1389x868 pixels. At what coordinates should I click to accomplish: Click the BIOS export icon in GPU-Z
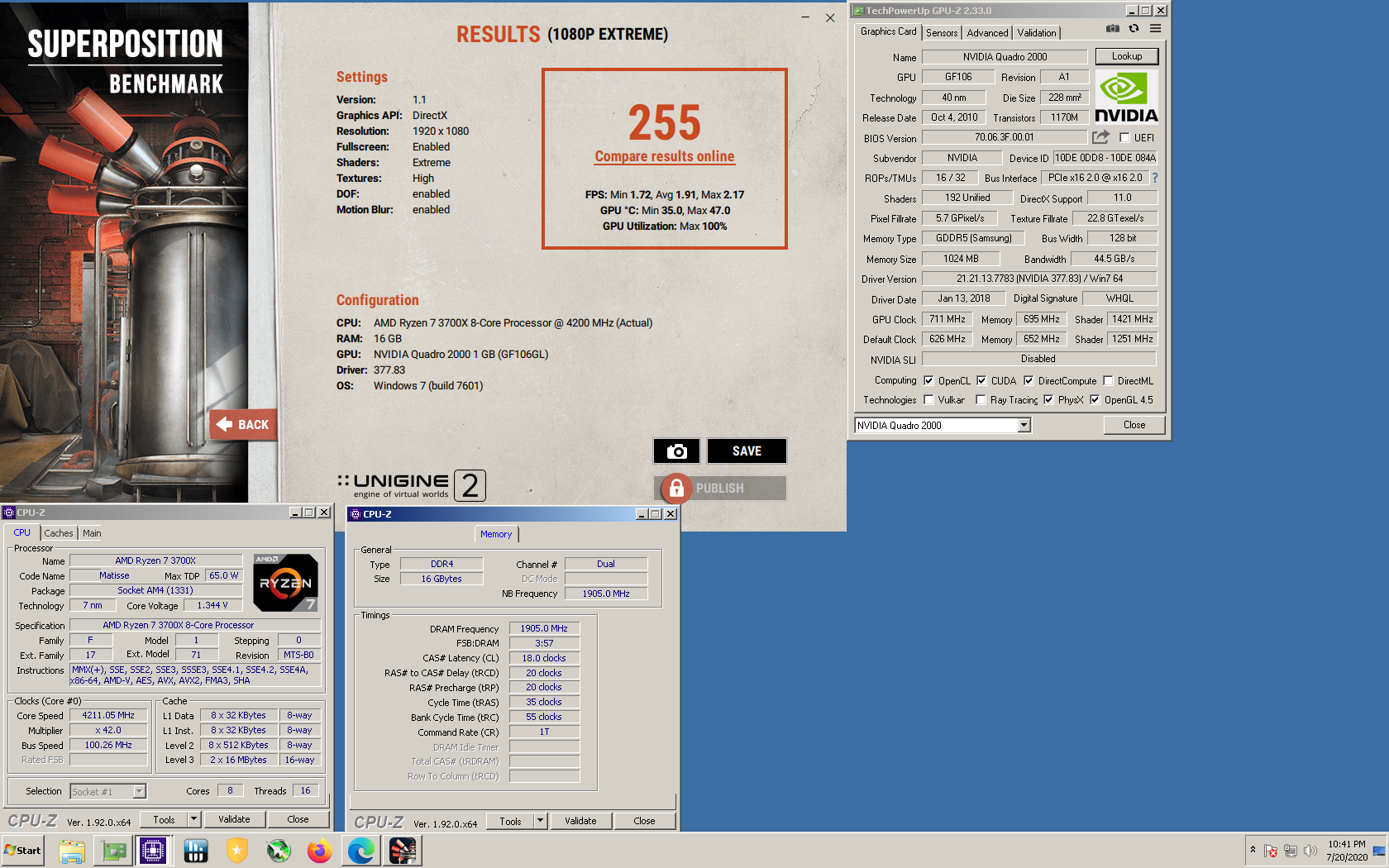pos(1100,137)
